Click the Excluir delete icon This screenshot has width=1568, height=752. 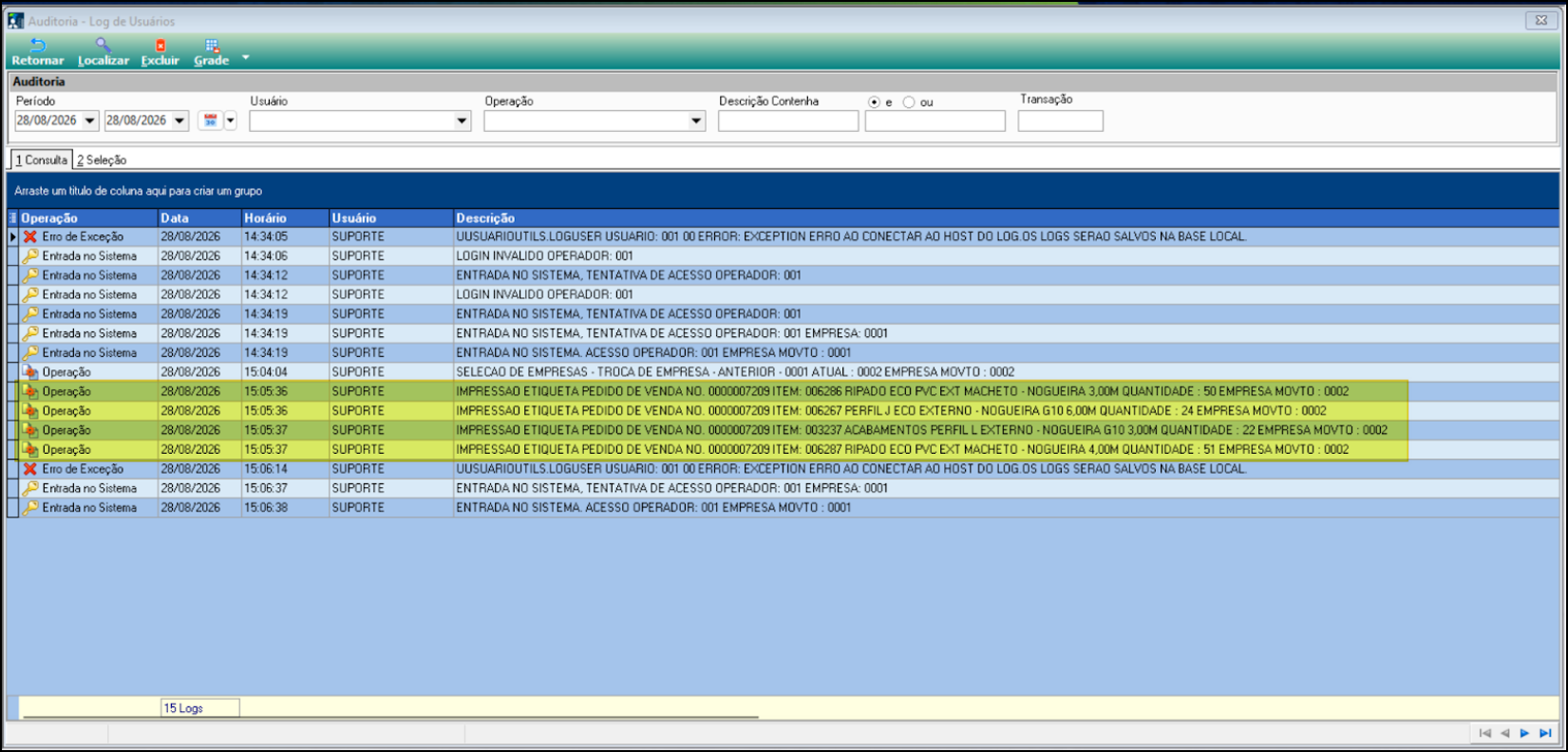click(x=161, y=46)
